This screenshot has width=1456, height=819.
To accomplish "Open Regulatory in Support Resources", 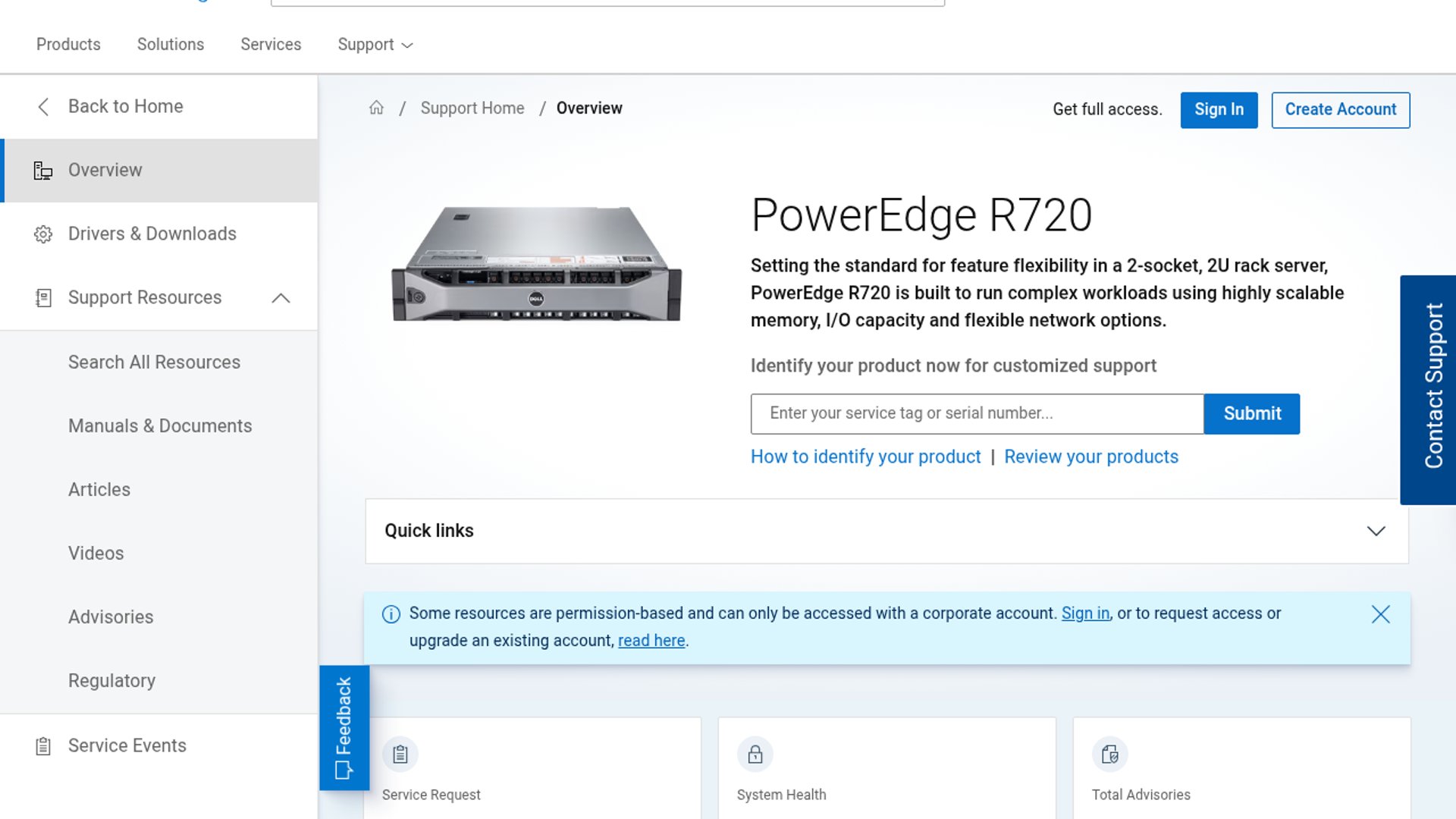I will point(111,681).
